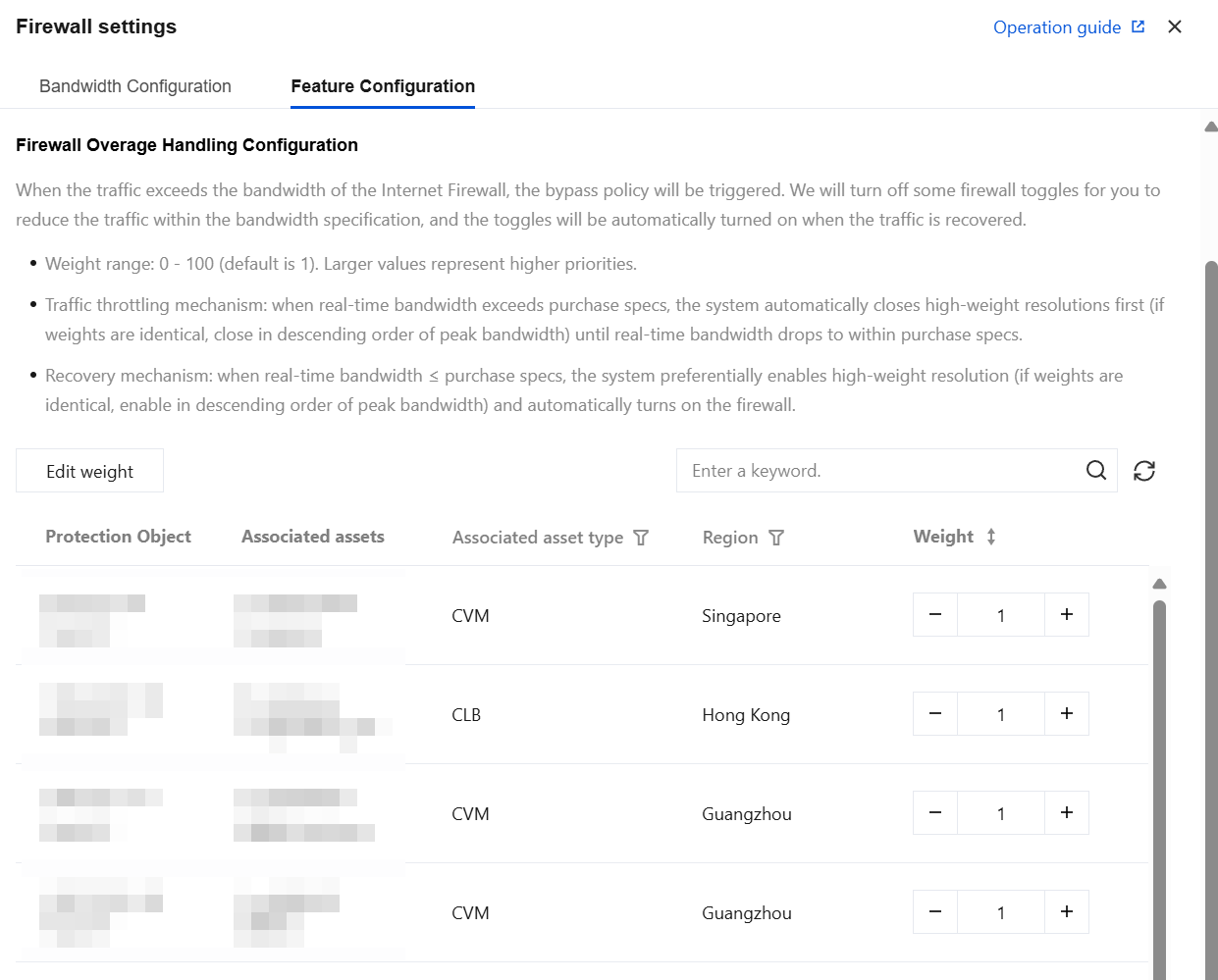Click the Edit weight button

(89, 472)
